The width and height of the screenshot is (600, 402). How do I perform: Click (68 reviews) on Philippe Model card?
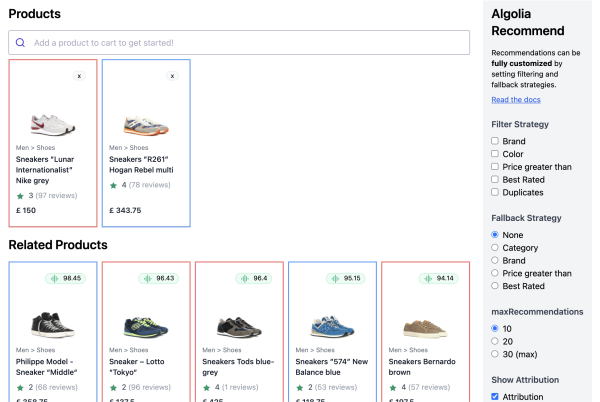[x=56, y=387]
